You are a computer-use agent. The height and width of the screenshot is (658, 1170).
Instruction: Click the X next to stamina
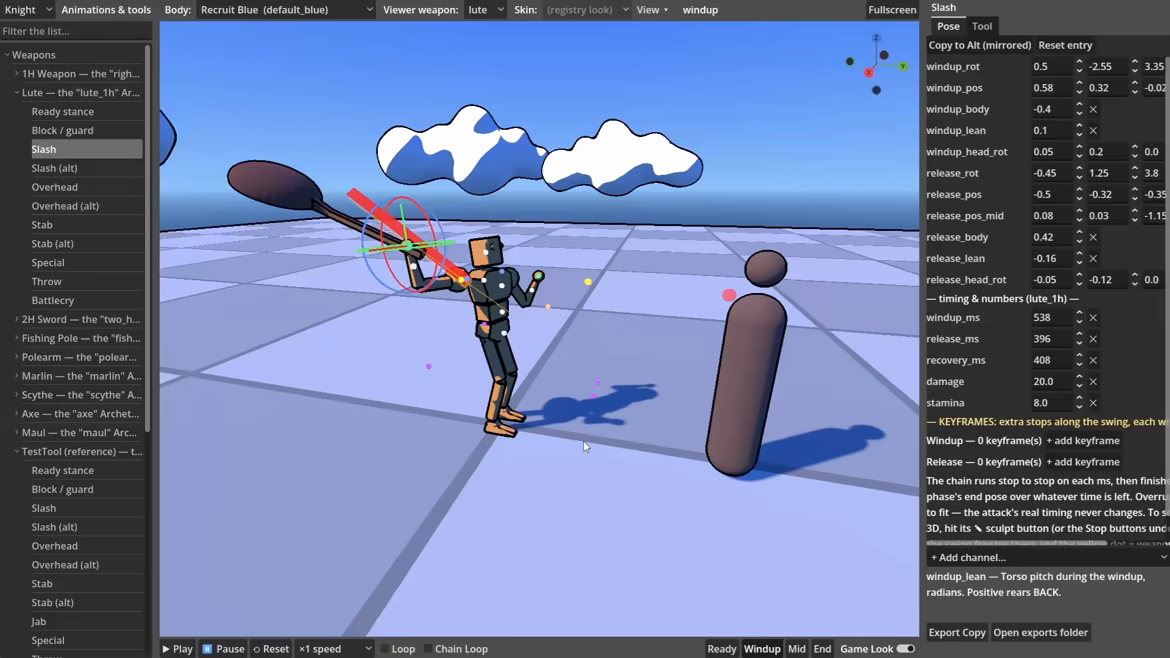click(1093, 403)
